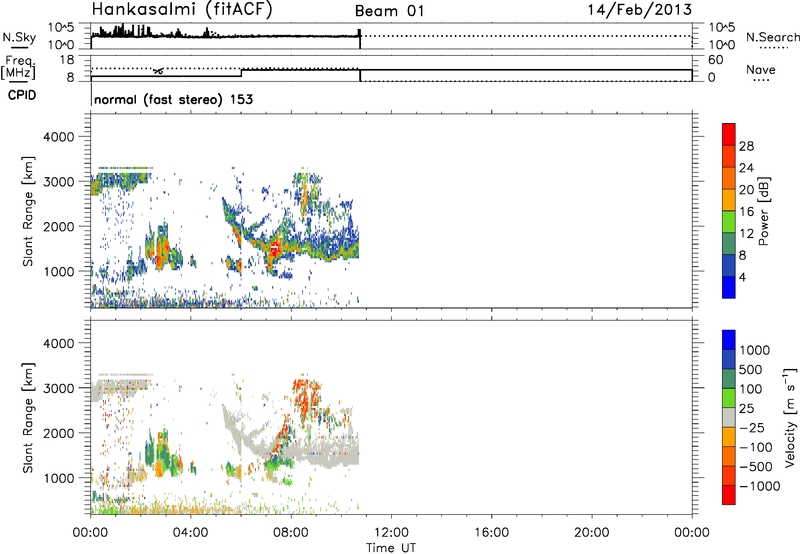The width and height of the screenshot is (800, 554).
Task: Click the red top of the power colorbar
Action: 729,134
